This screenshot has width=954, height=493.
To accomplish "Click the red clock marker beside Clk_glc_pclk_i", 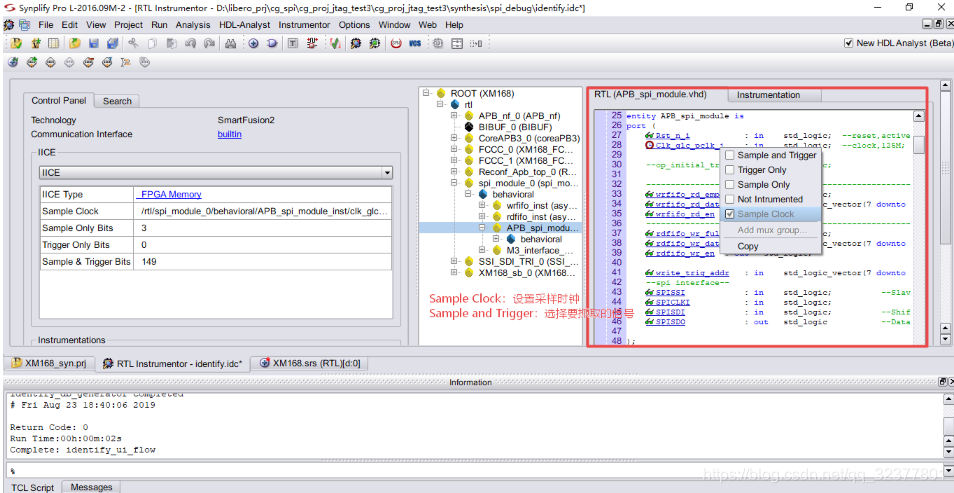I will (x=650, y=145).
